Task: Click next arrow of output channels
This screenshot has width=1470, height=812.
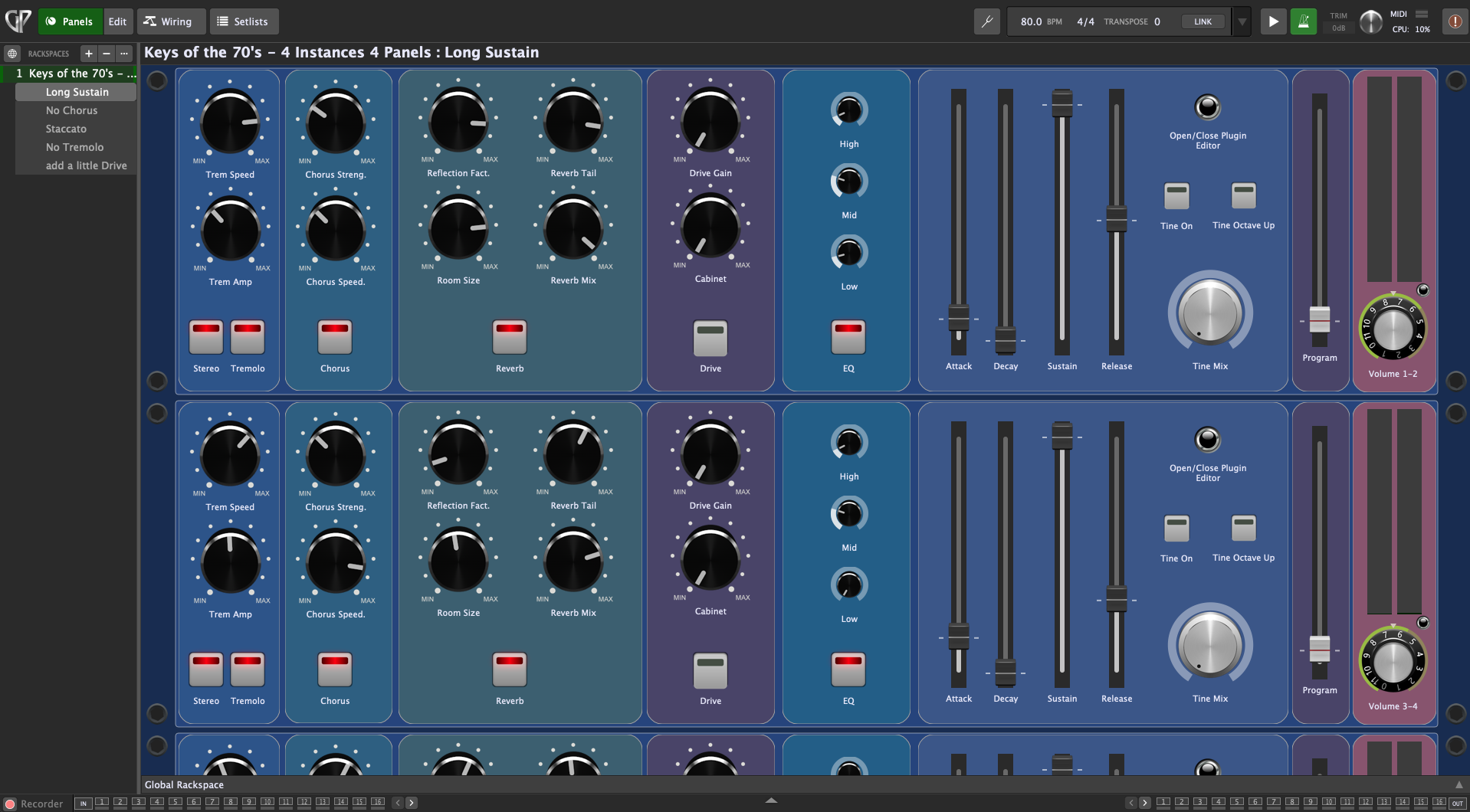Action: pyautogui.click(x=1145, y=803)
